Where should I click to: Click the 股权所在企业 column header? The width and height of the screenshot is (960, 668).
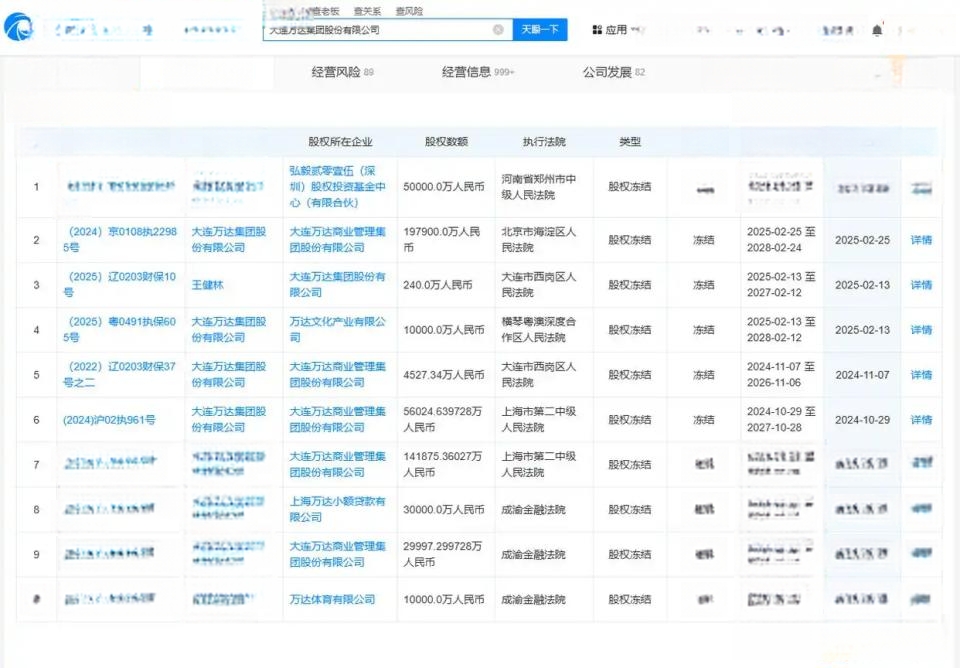[340, 141]
